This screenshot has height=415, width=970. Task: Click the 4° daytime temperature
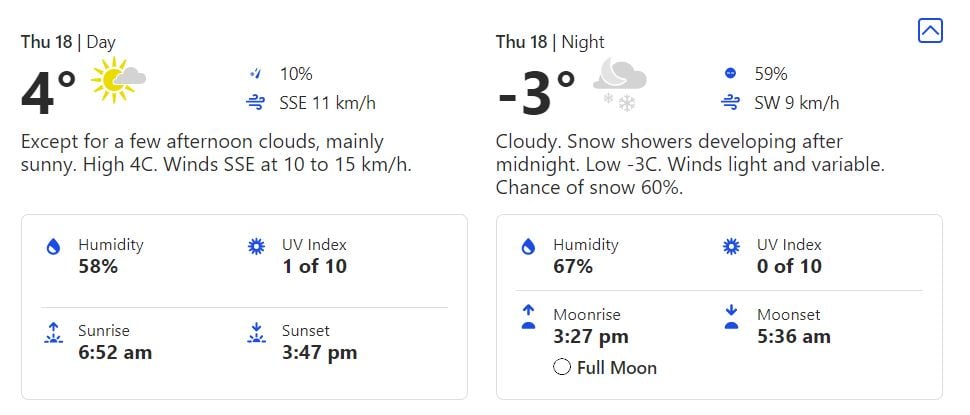click(x=48, y=92)
